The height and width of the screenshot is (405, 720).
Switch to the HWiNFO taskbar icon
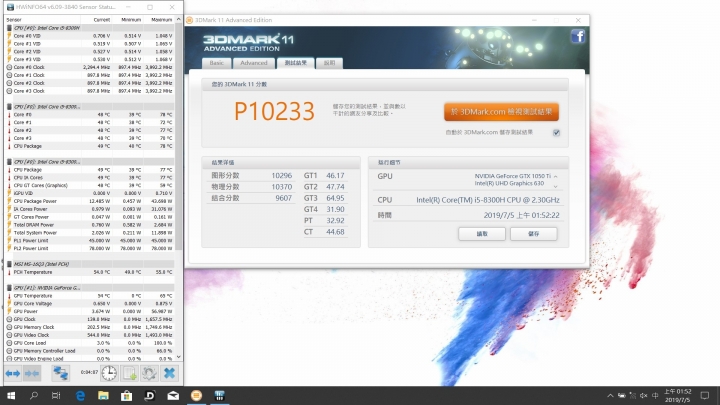point(219,395)
